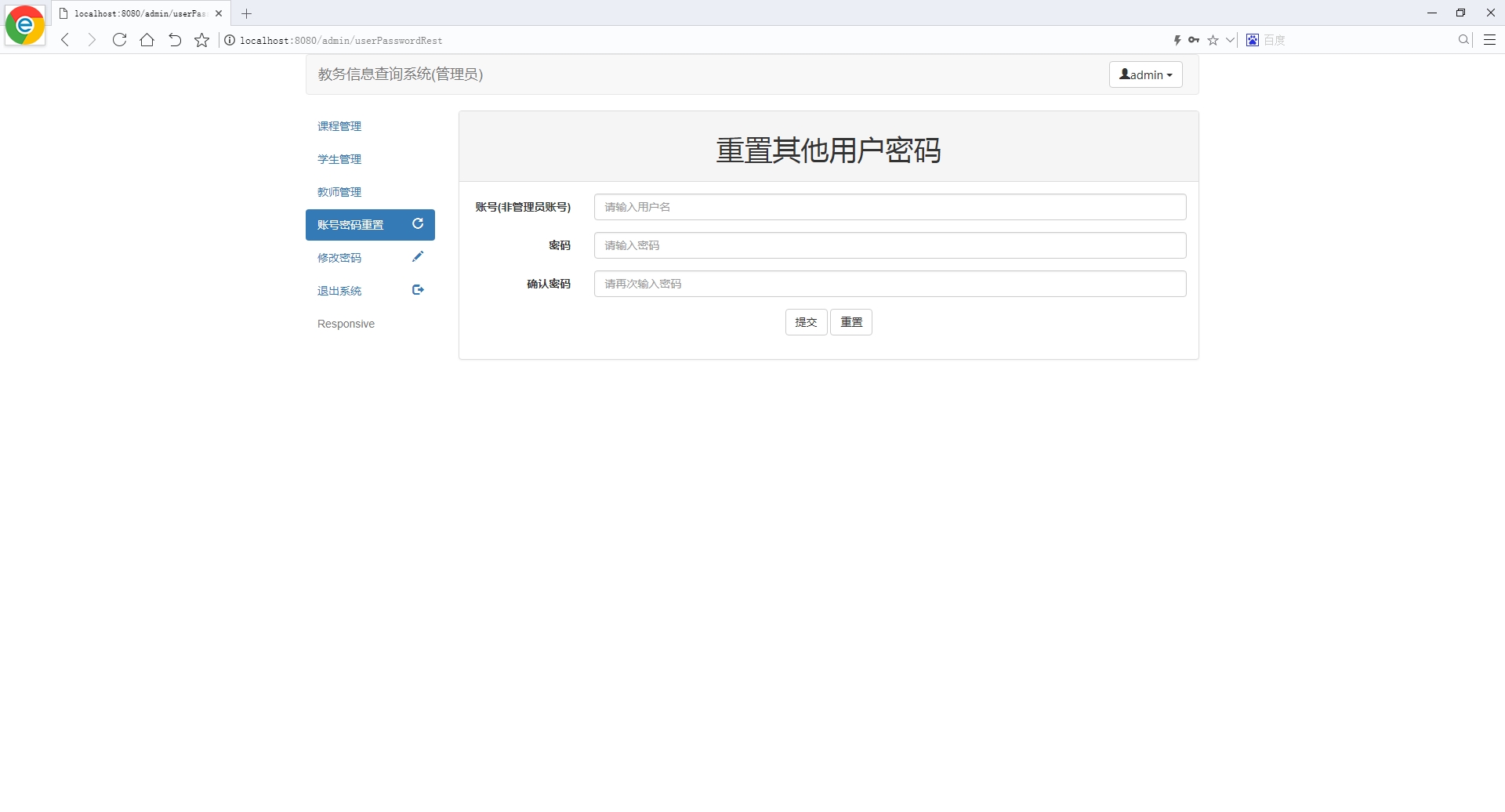Expand the chevron beside favorites star
Image resolution: width=1505 pixels, height=812 pixels.
coord(1230,40)
